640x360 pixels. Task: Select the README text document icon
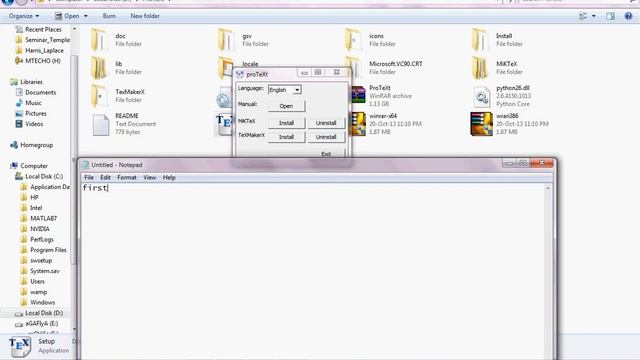pyautogui.click(x=100, y=124)
